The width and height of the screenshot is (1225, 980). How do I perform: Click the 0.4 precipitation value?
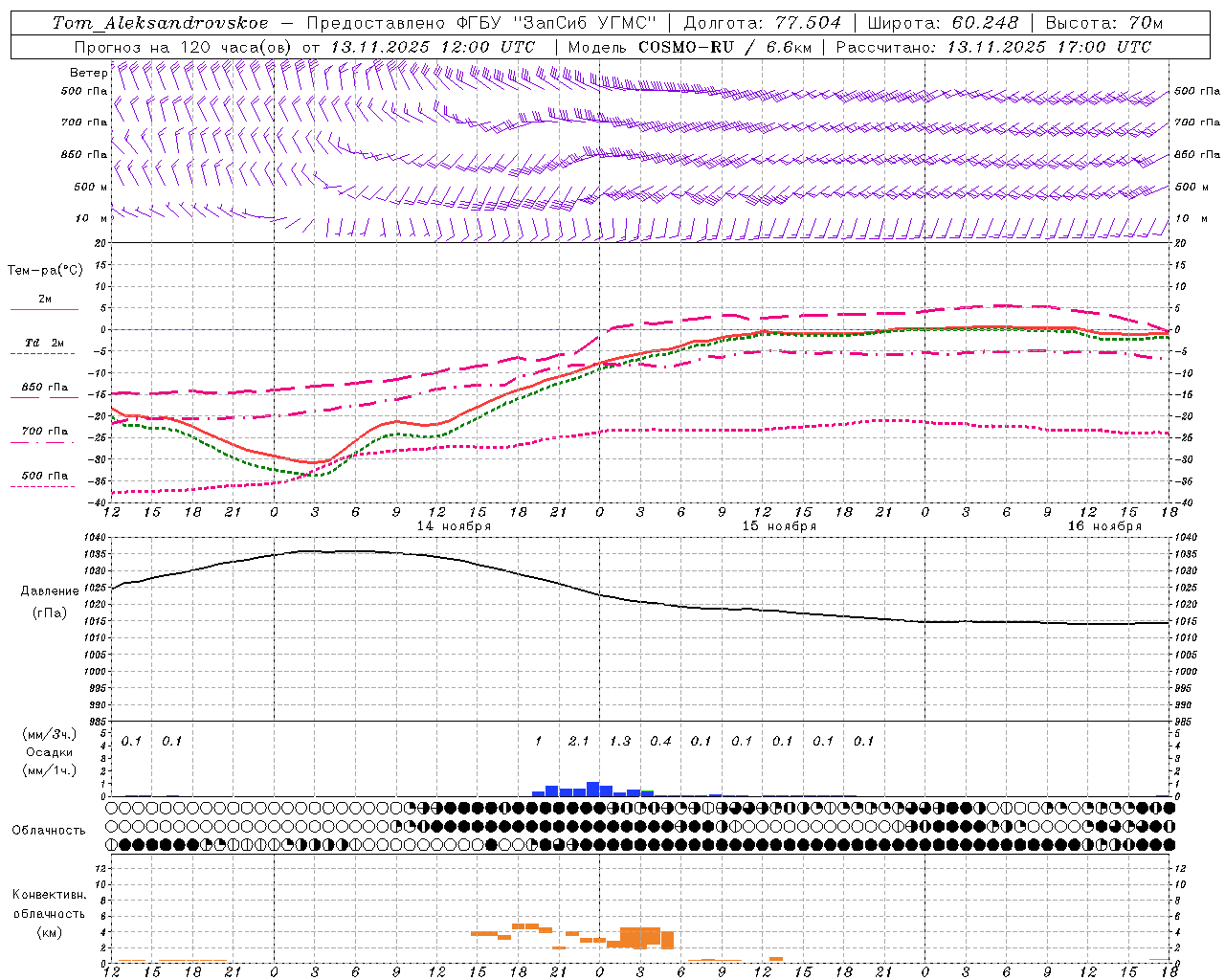tap(660, 741)
